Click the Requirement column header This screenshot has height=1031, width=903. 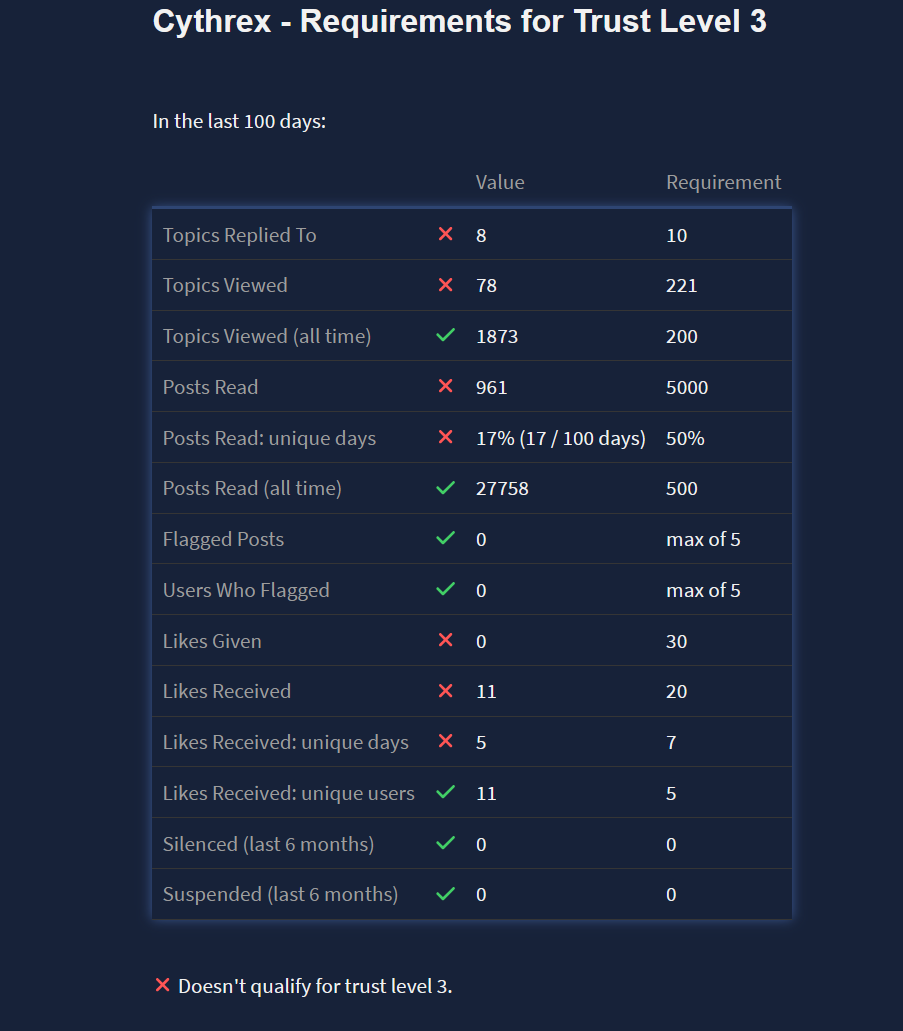click(x=724, y=182)
